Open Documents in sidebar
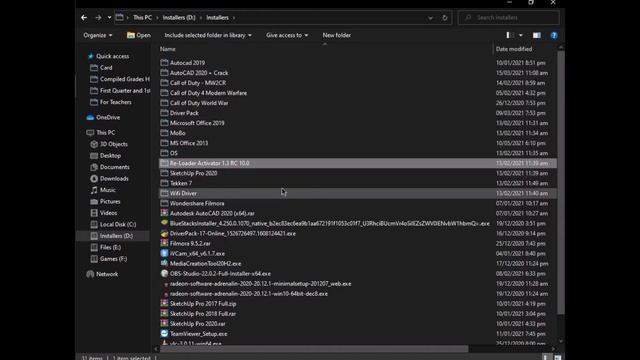 (x=114, y=167)
